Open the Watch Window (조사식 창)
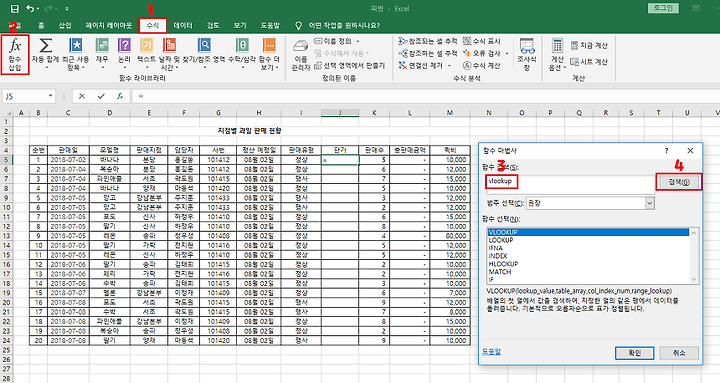Image resolution: width=720 pixels, height=383 pixels. pos(527,55)
